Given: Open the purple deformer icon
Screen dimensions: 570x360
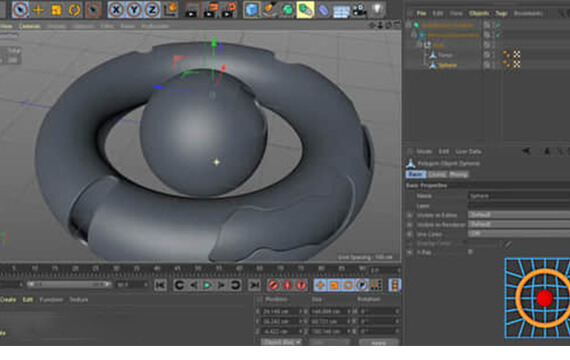Looking at the screenshot, I should click(x=323, y=9).
